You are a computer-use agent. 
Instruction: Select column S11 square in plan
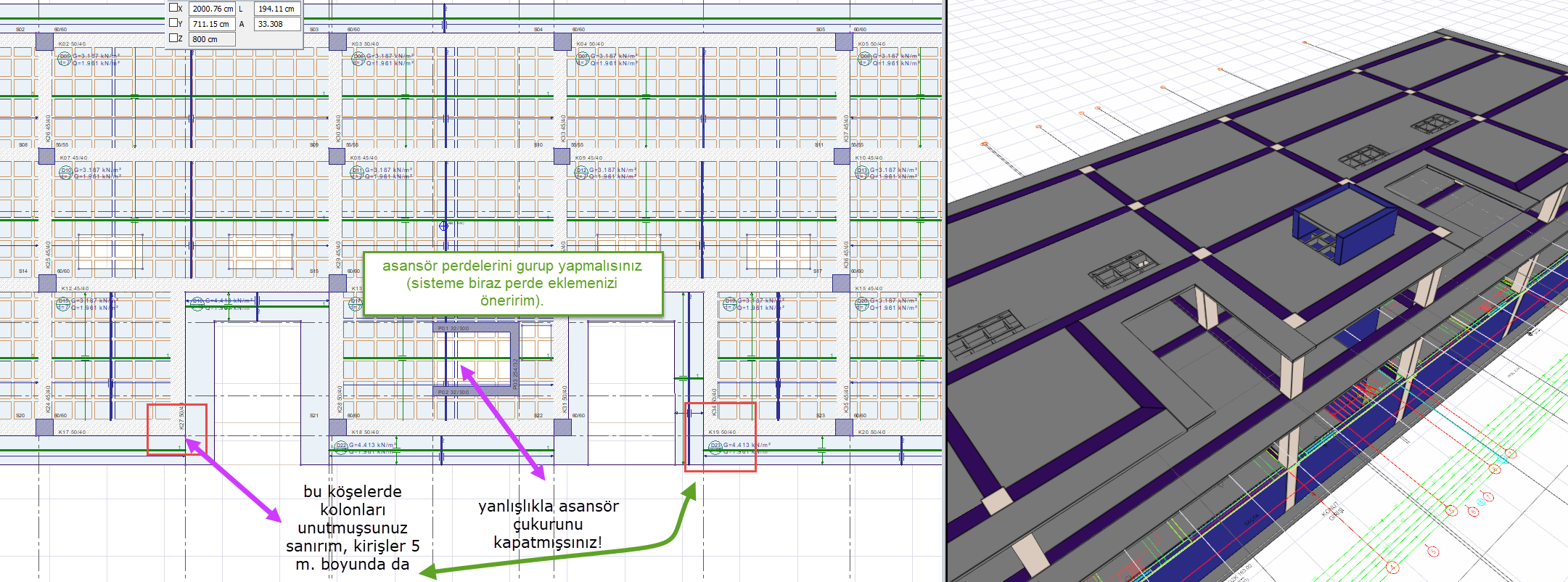coord(842,156)
